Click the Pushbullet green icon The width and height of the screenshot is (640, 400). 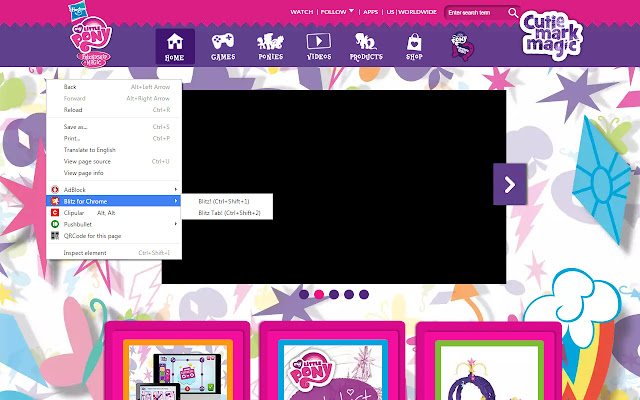point(55,224)
